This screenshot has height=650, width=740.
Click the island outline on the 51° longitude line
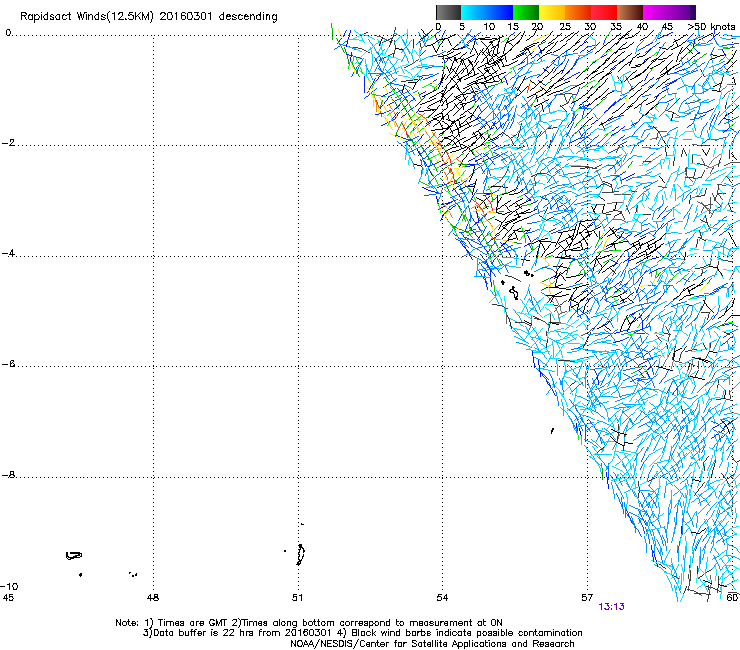(301, 555)
